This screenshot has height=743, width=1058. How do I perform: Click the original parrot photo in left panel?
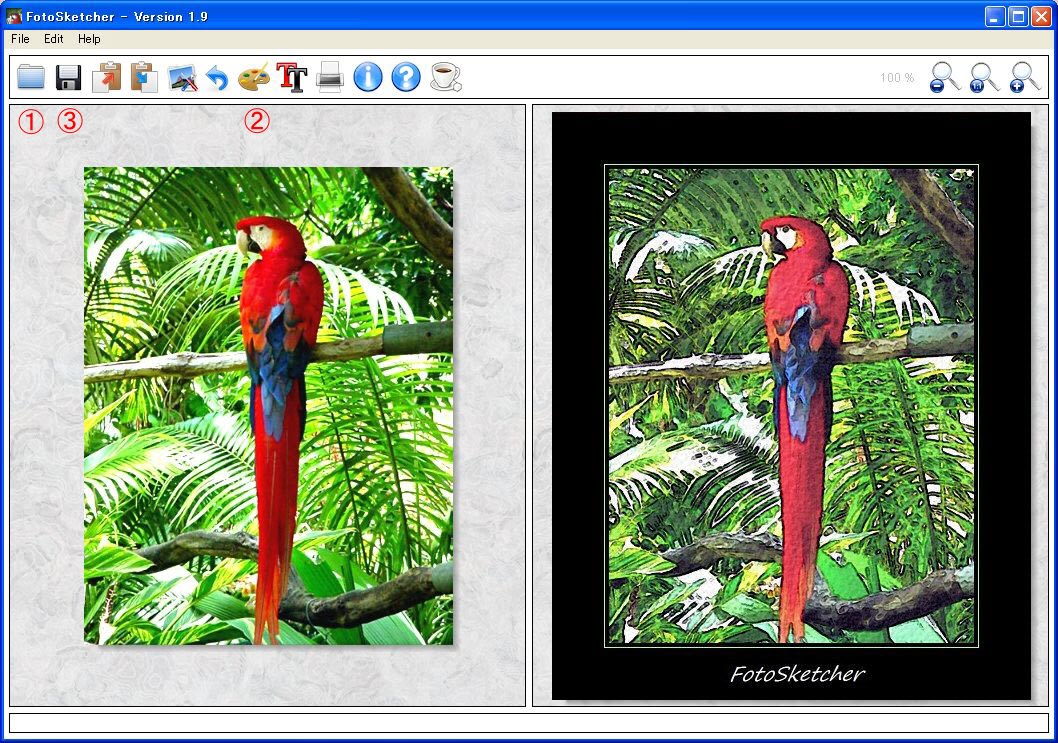click(268, 405)
